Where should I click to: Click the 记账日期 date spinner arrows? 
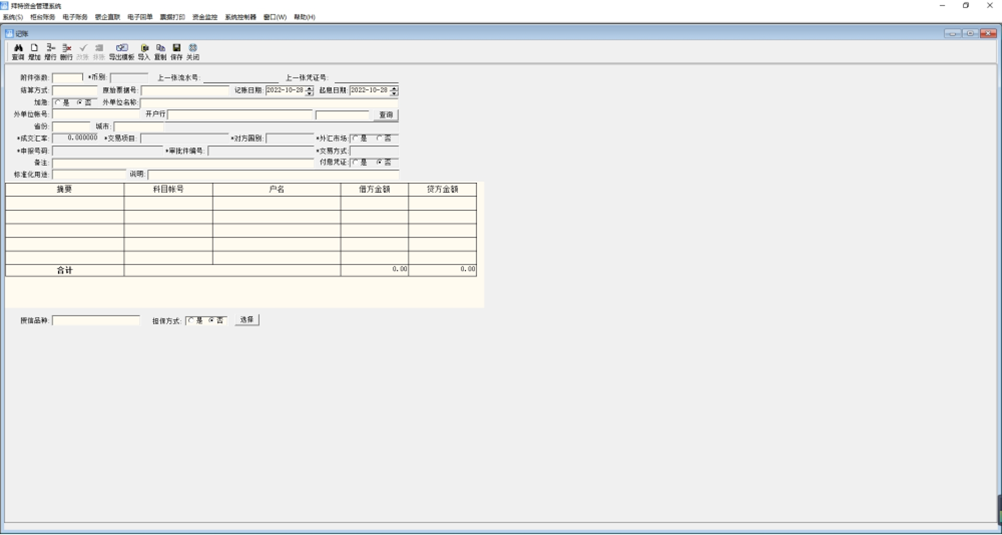click(309, 90)
